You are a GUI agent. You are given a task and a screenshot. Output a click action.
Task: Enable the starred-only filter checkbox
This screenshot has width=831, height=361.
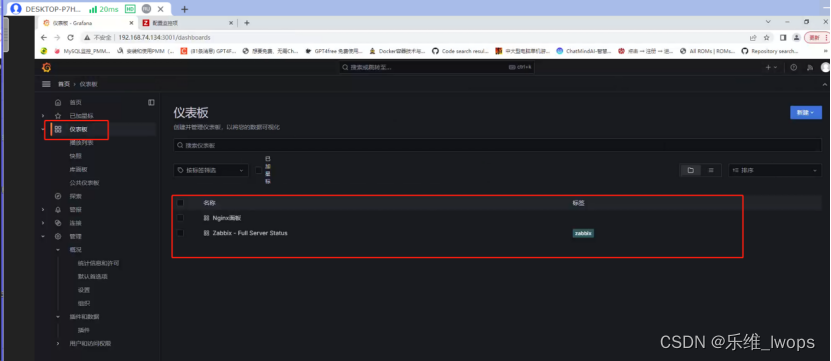point(259,170)
